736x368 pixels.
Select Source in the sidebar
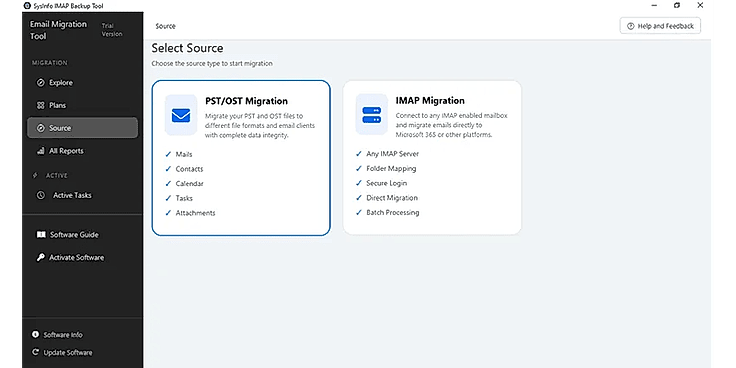click(x=82, y=128)
